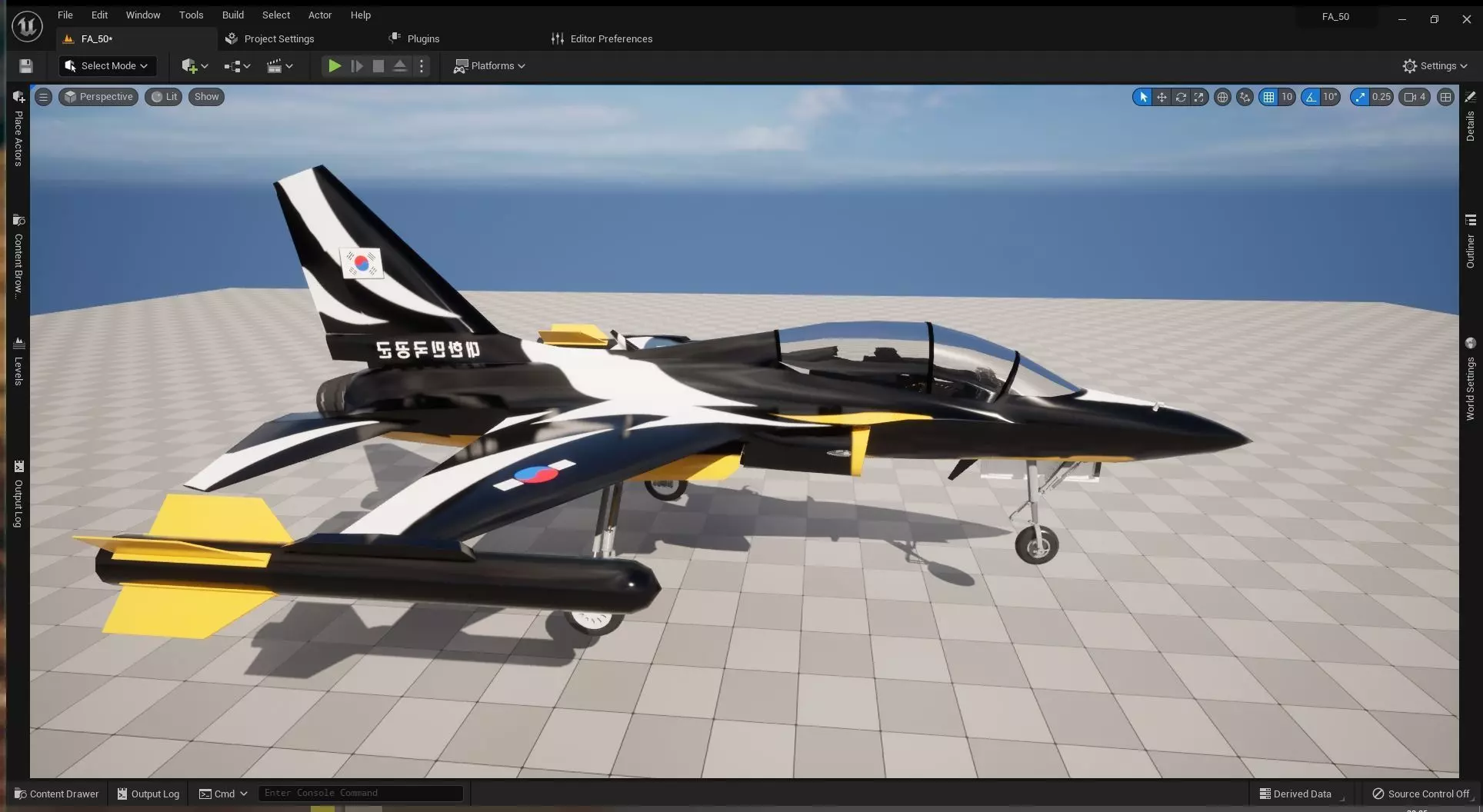The image size is (1483, 812).
Task: Open the Settings dropdown in toolbar
Action: click(1435, 66)
